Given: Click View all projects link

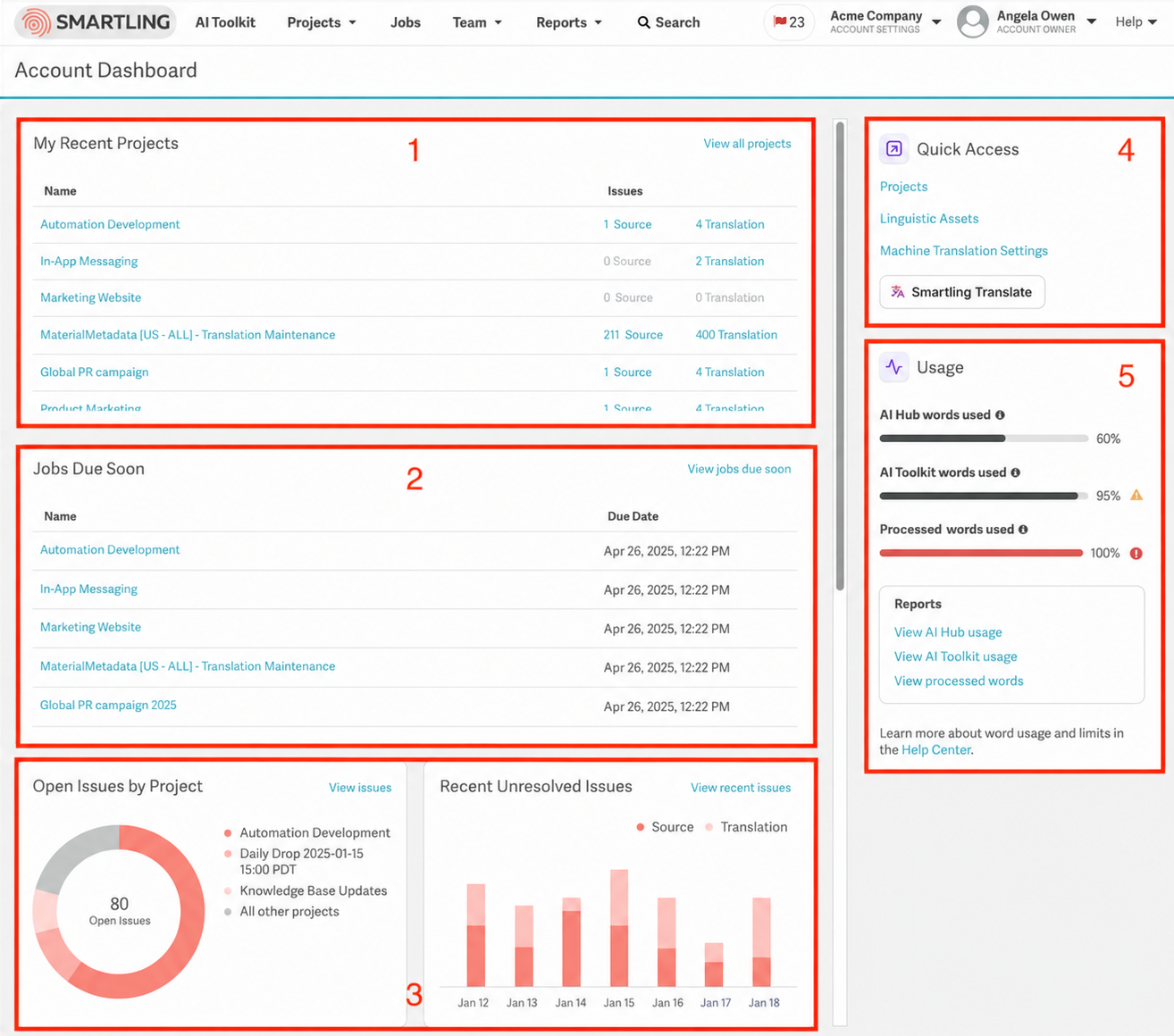Looking at the screenshot, I should pos(747,144).
